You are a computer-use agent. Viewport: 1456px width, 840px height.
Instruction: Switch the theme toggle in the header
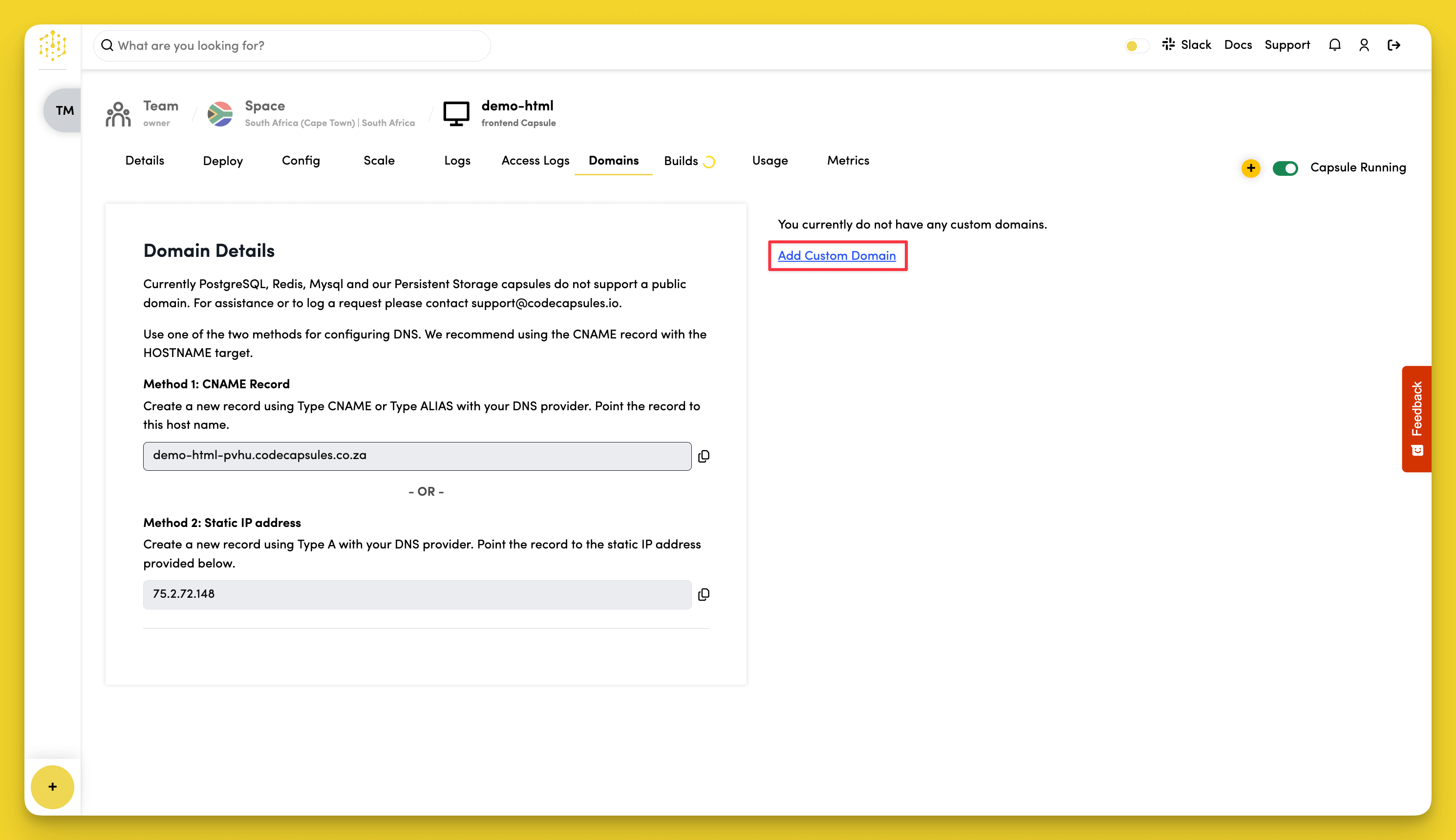point(1135,44)
